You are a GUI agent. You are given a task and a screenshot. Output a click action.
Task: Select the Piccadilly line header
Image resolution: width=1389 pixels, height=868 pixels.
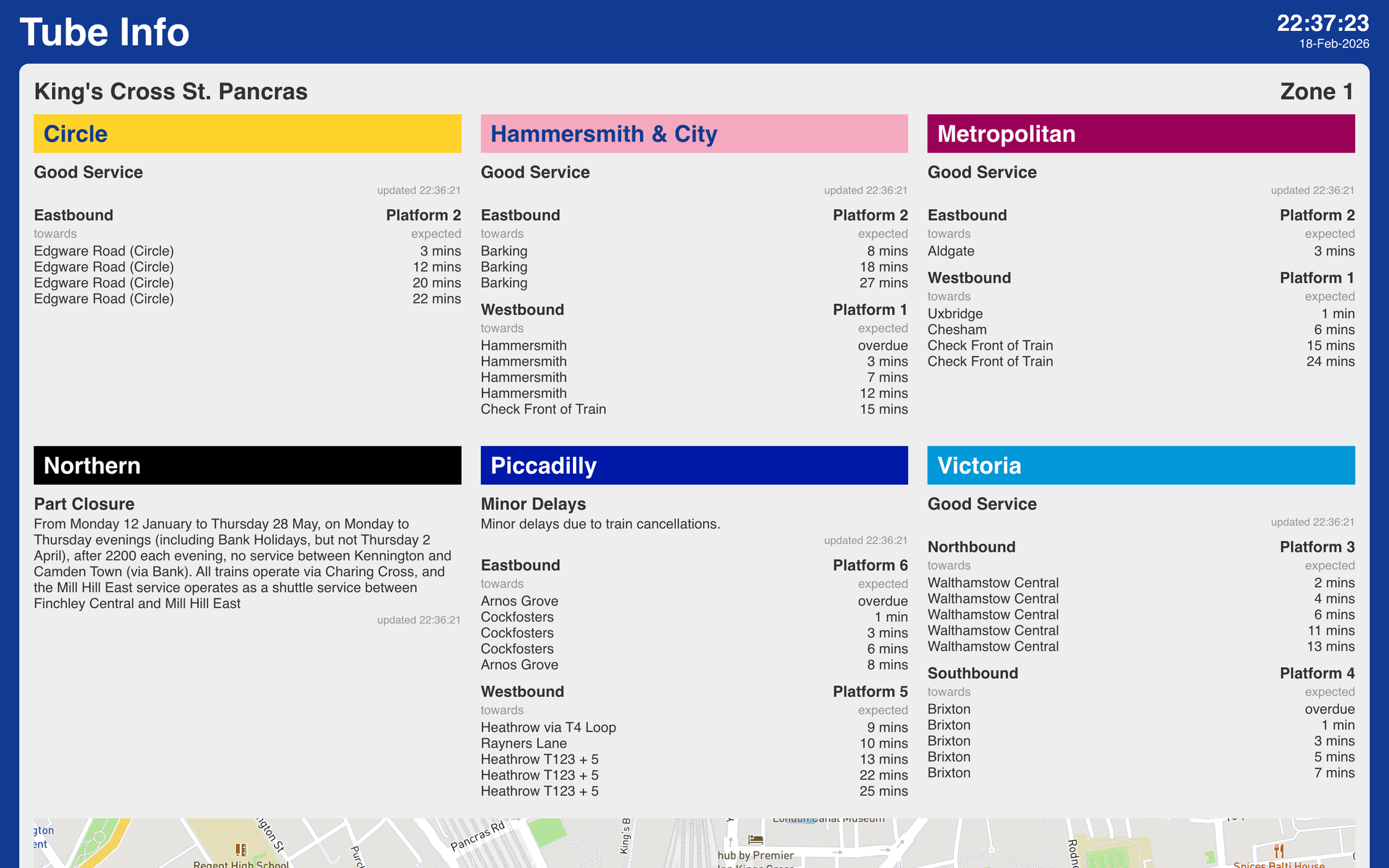[x=694, y=465]
